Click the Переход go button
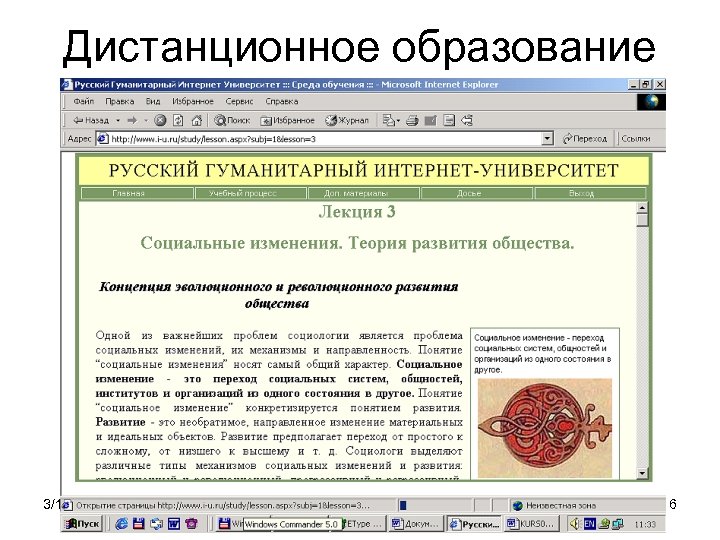This screenshot has height=540, width=720. (x=585, y=139)
